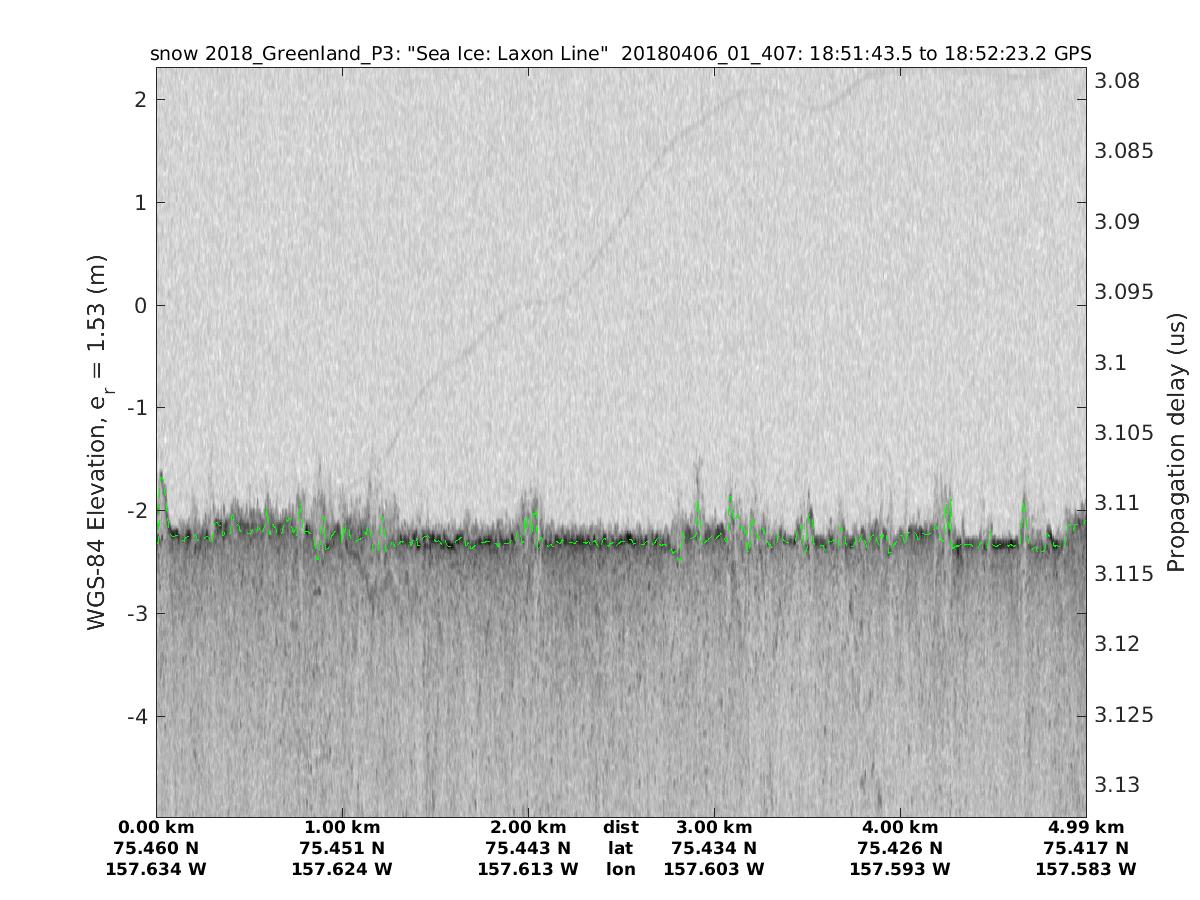
Task: Click the 3.00 km x-axis tick label
Action: click(714, 827)
